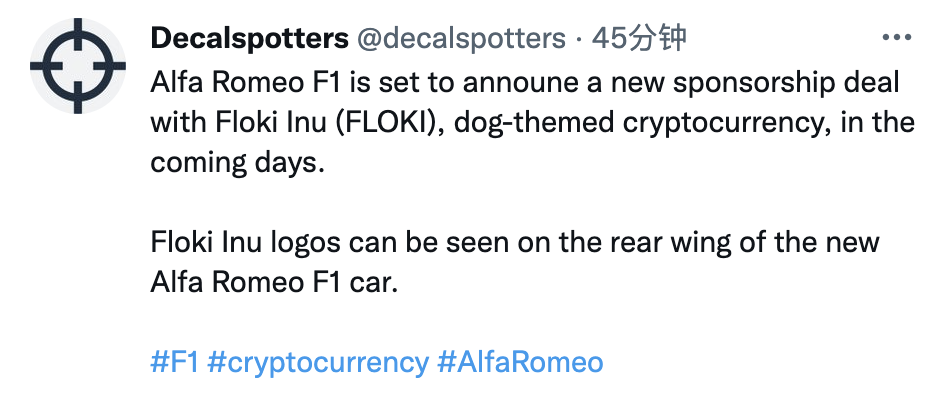Click the Decalspotters crosshair avatar

[78, 64]
